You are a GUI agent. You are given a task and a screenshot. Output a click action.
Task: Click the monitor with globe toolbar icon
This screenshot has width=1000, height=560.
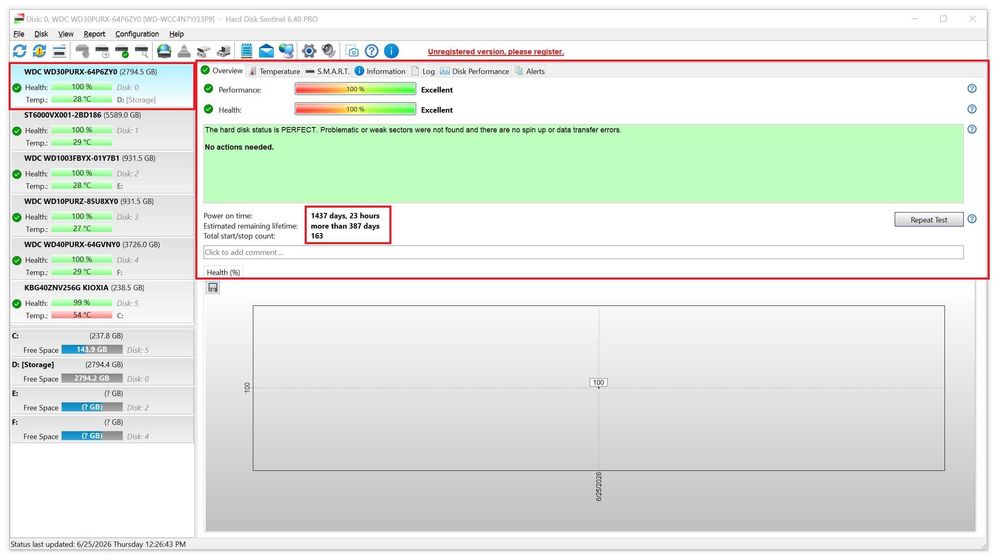pyautogui.click(x=286, y=51)
